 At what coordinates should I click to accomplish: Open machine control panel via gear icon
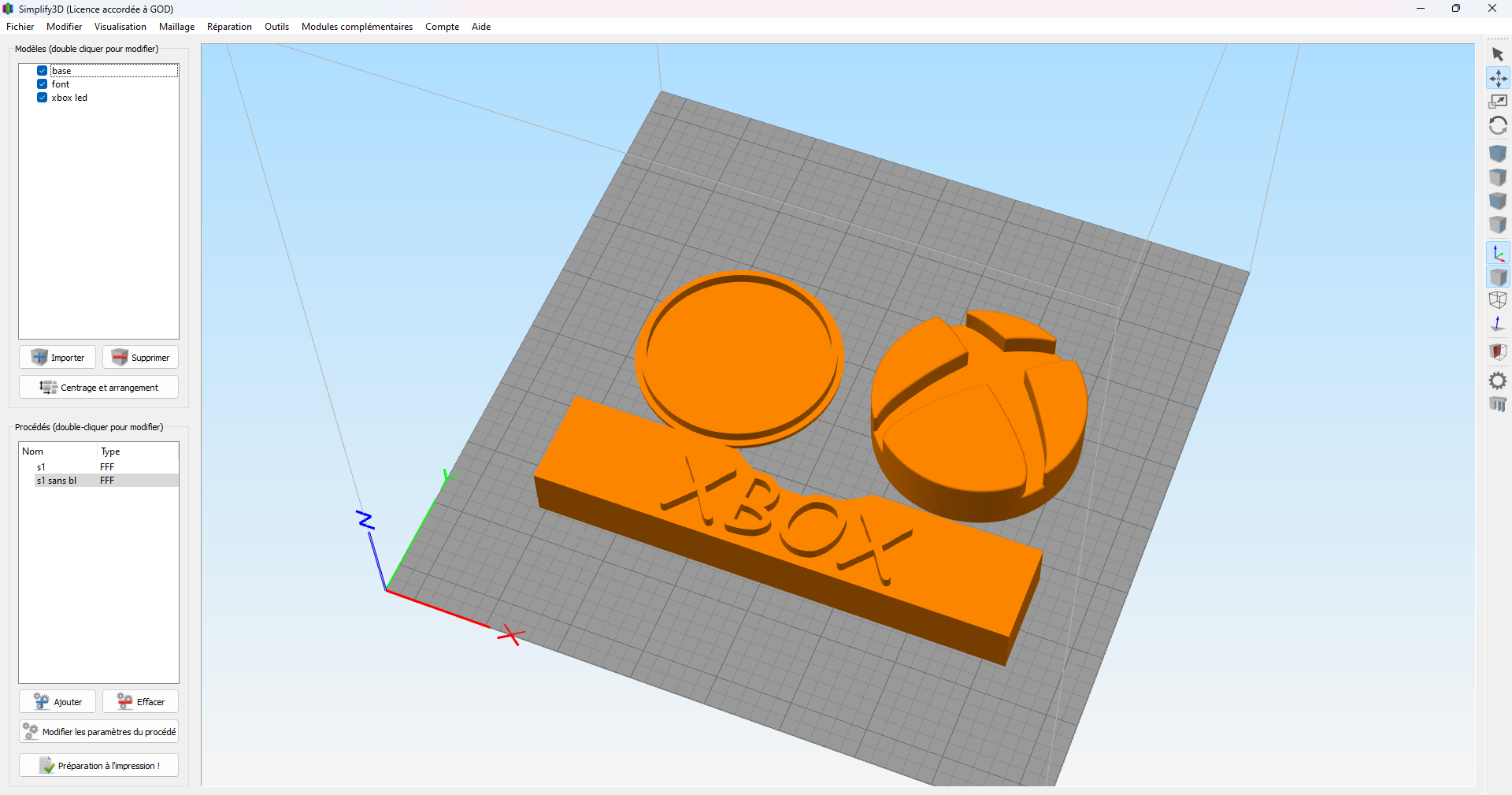click(x=1499, y=381)
